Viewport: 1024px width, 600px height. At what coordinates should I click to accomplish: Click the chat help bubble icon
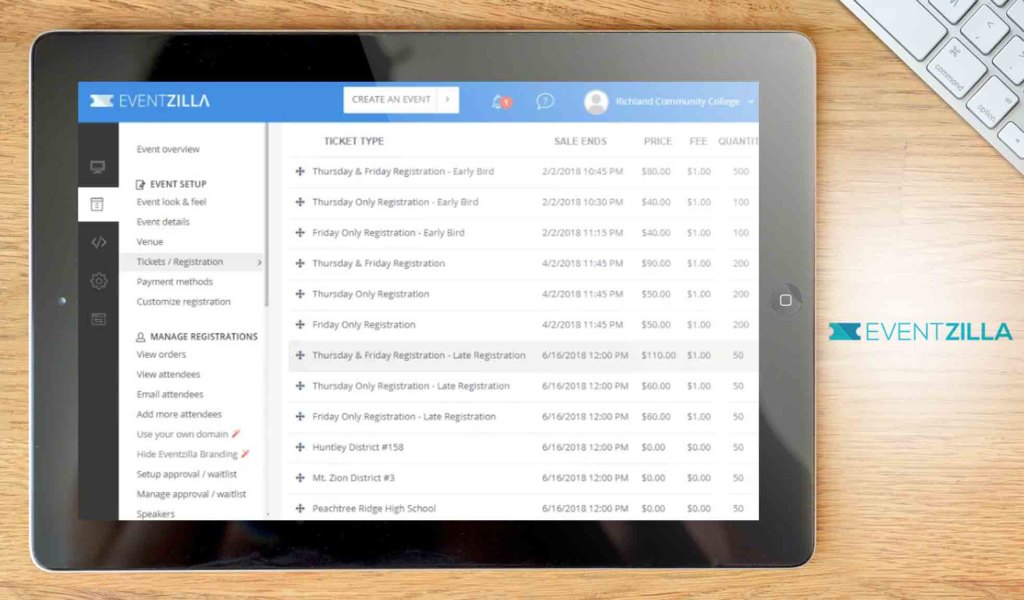point(544,101)
